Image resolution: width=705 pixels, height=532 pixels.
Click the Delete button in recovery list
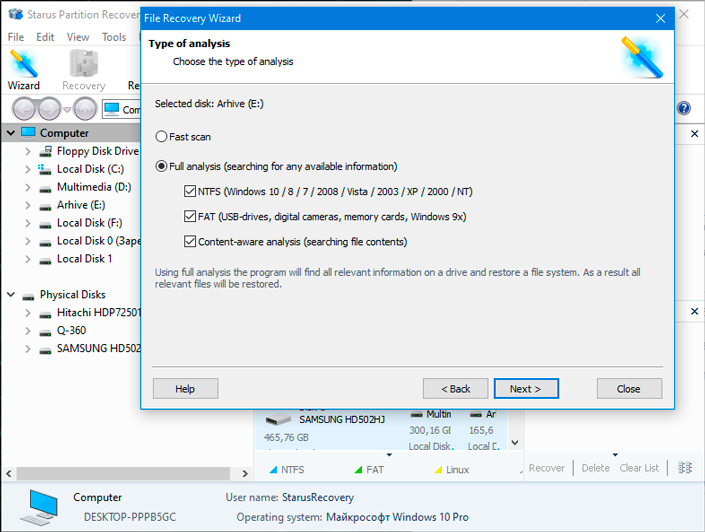tap(595, 468)
